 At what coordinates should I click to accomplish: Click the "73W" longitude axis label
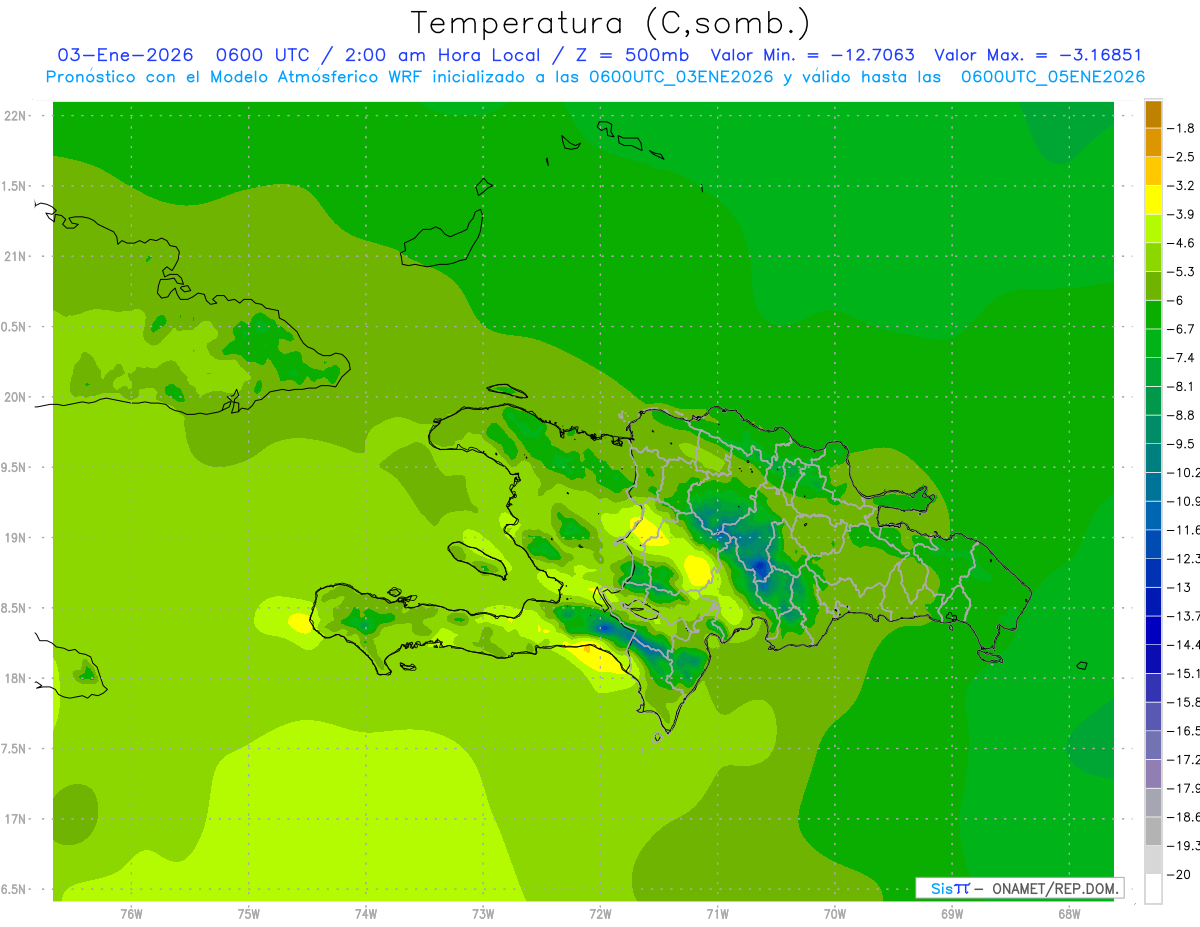[483, 913]
